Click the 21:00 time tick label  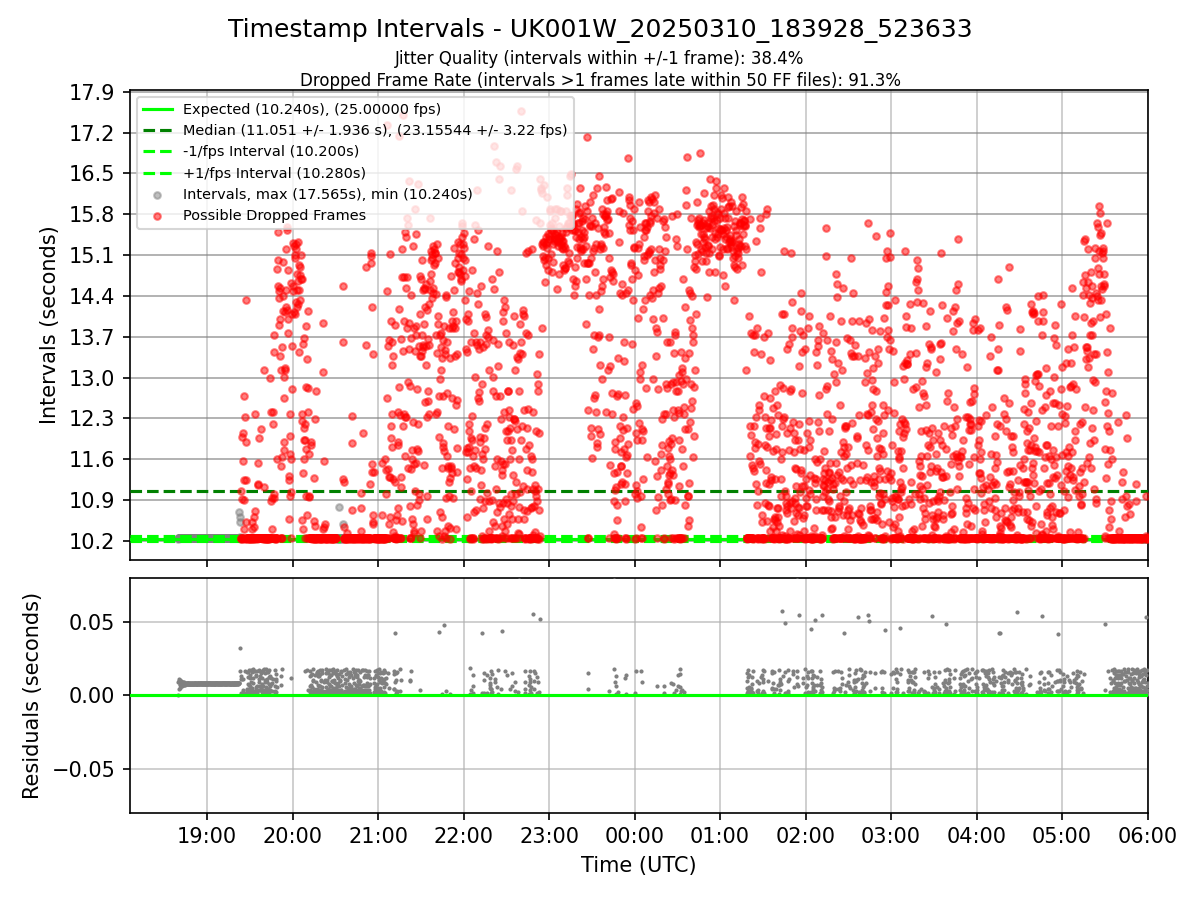[x=378, y=835]
